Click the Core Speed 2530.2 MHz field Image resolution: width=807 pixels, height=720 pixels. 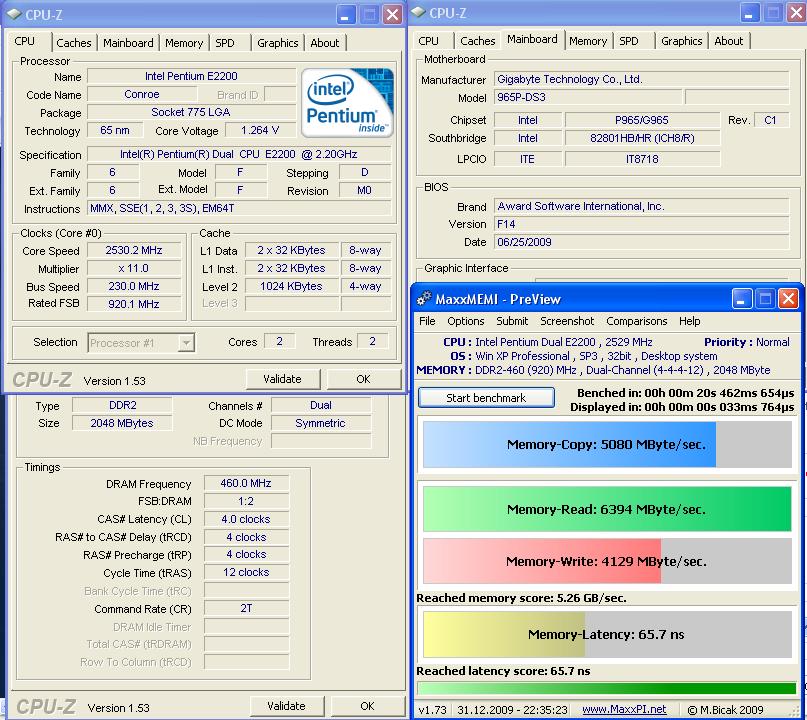coord(134,251)
